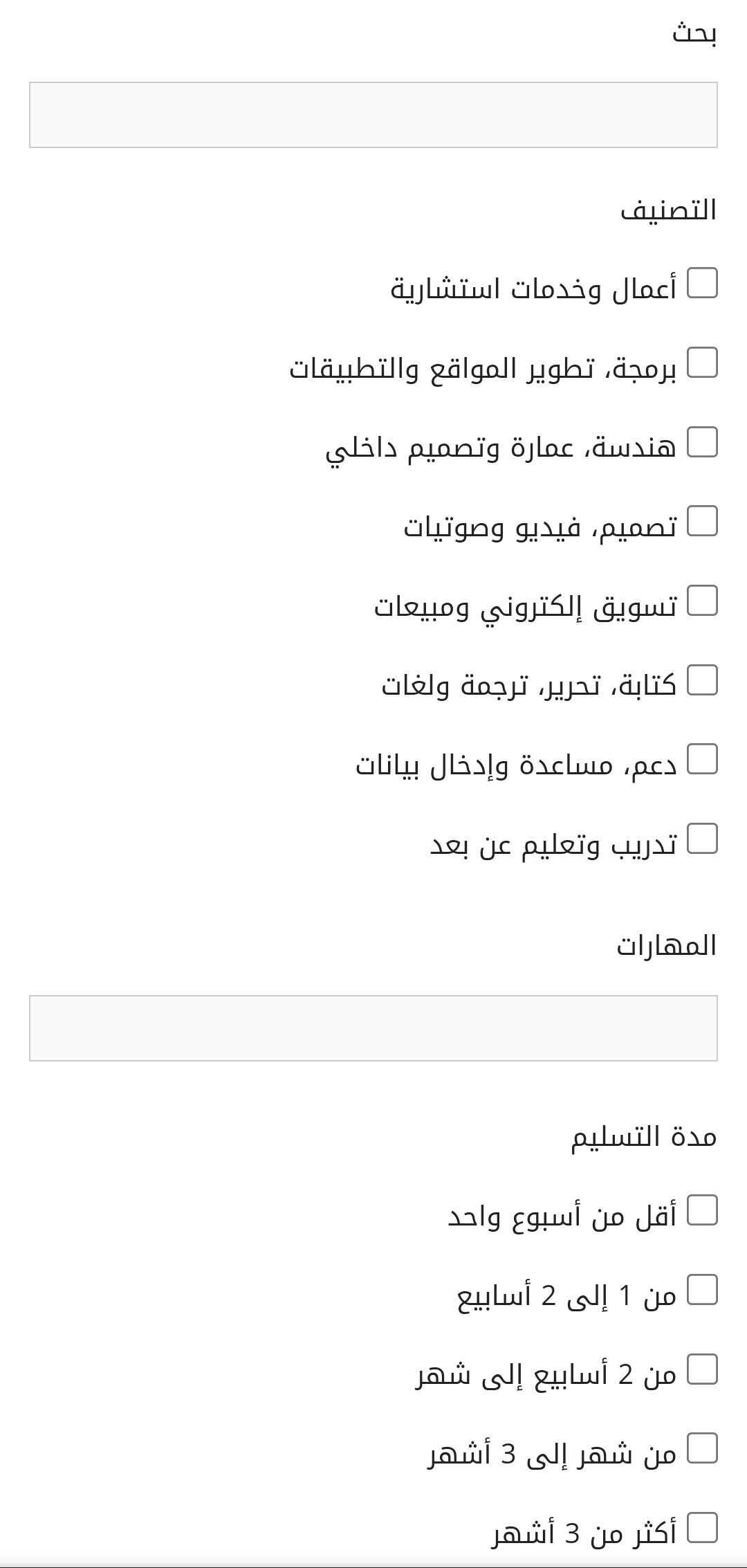Viewport: 747px width, 1568px height.
Task: Click the برمجة، تطوير المواقع والتطبيقات label
Action: (x=483, y=369)
